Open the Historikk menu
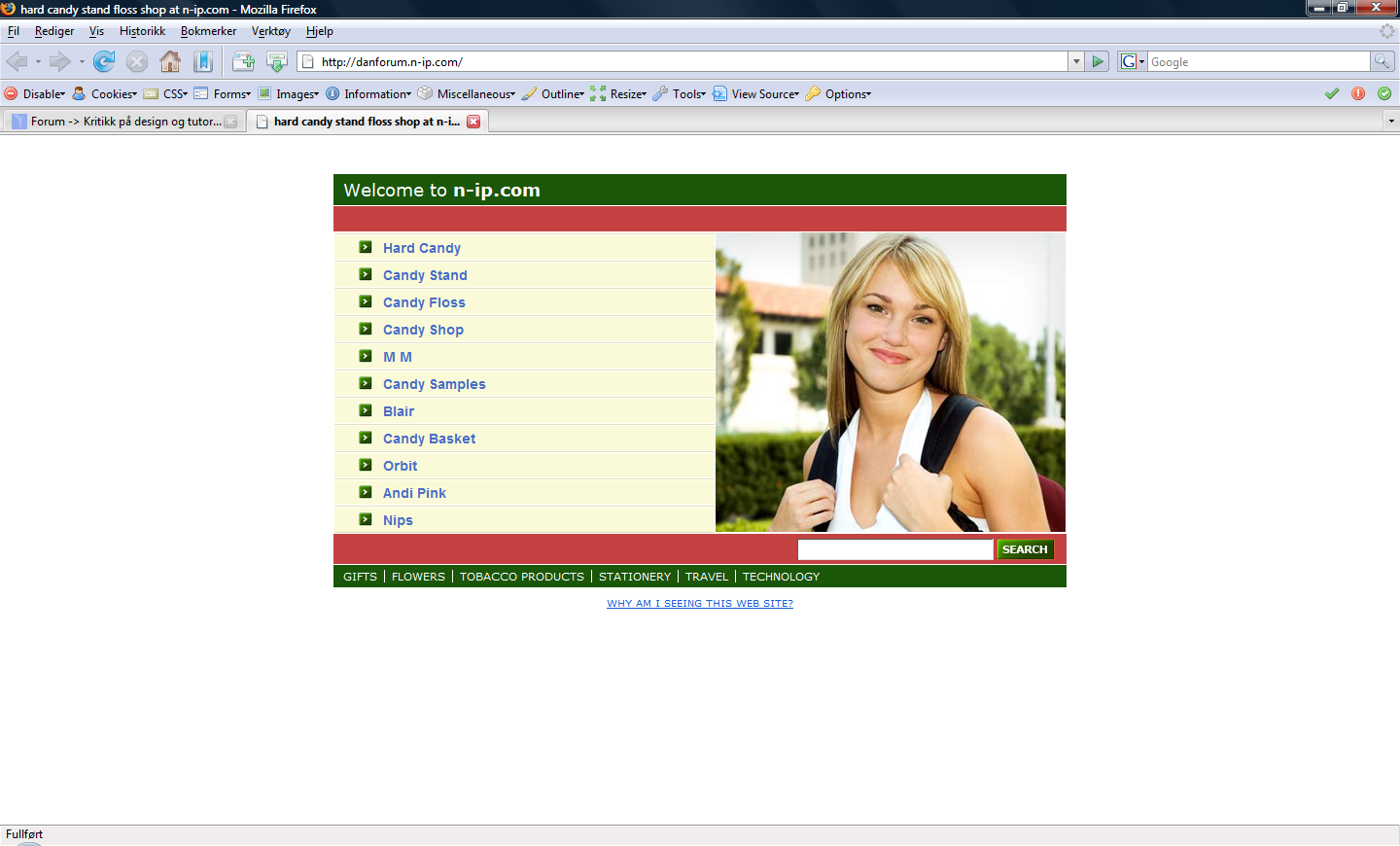 point(142,31)
